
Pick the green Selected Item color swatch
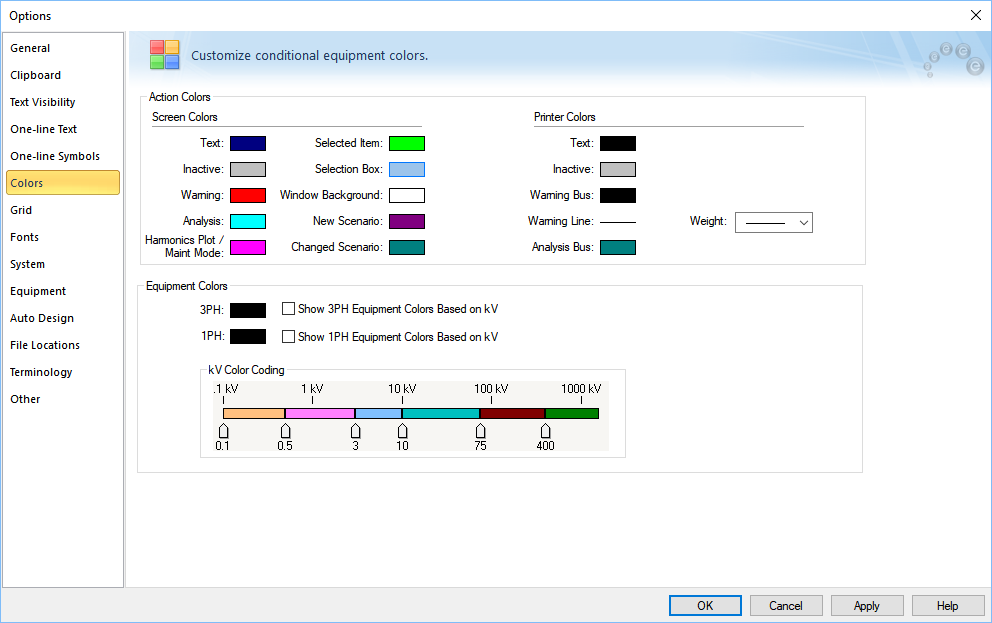406,143
